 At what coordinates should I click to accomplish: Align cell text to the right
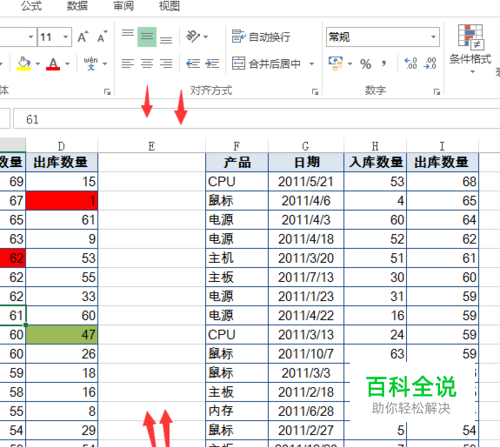166,63
